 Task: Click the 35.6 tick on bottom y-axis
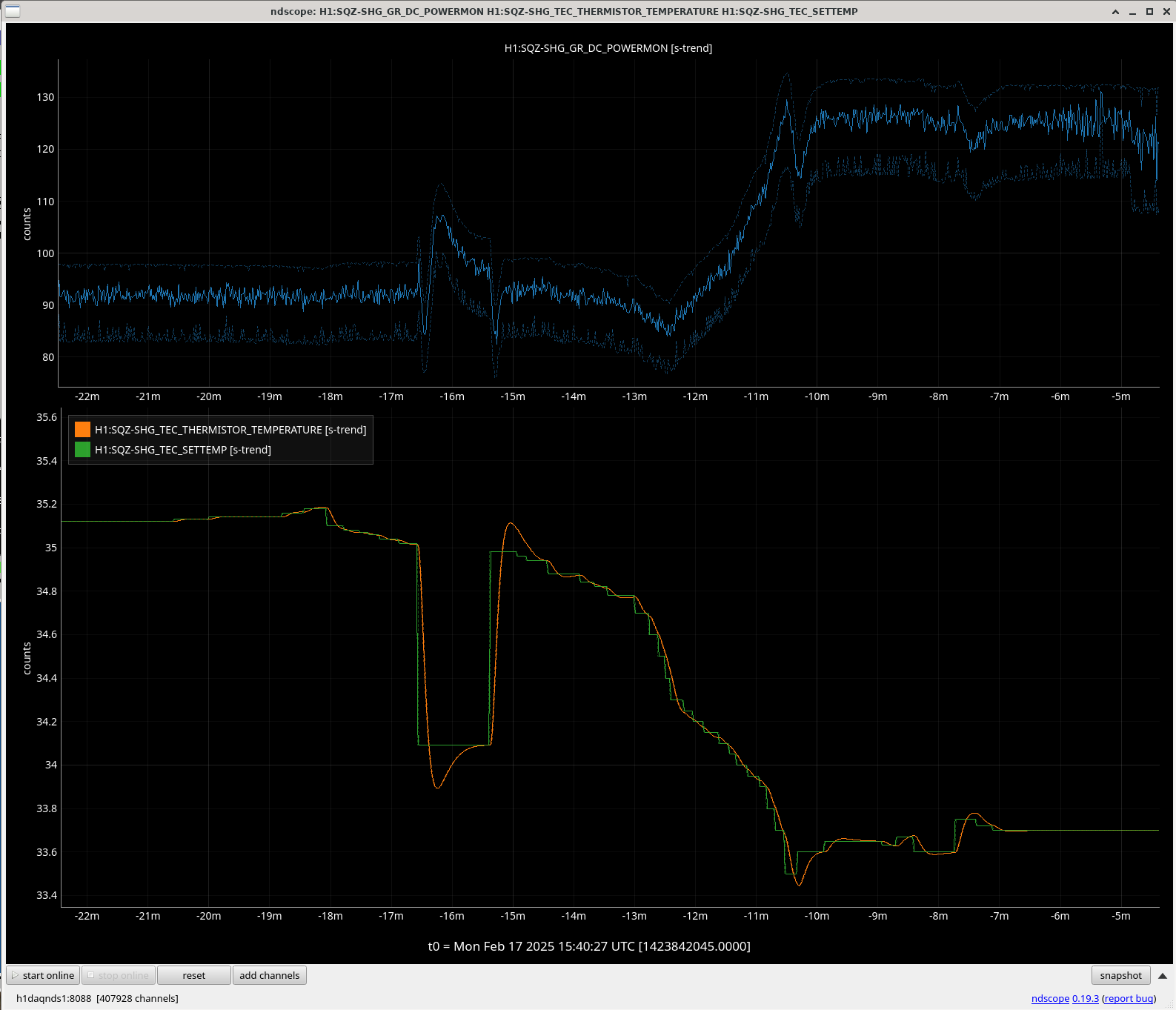[47, 417]
